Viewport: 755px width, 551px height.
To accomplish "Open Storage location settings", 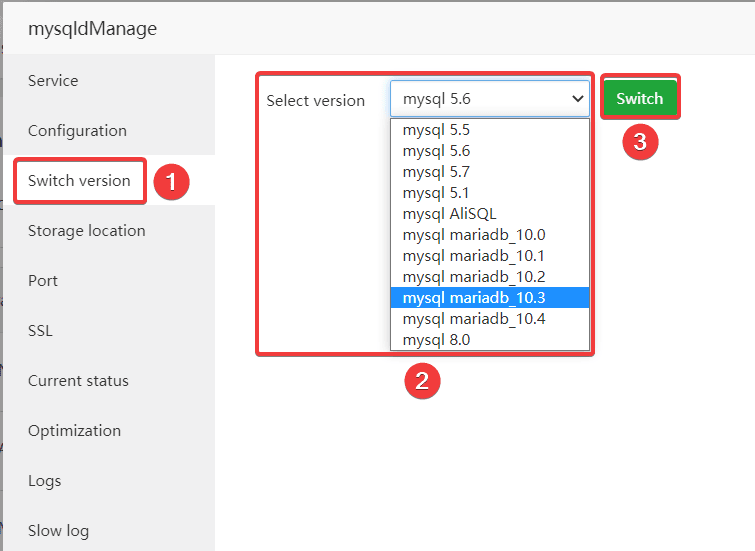I will pyautogui.click(x=86, y=231).
